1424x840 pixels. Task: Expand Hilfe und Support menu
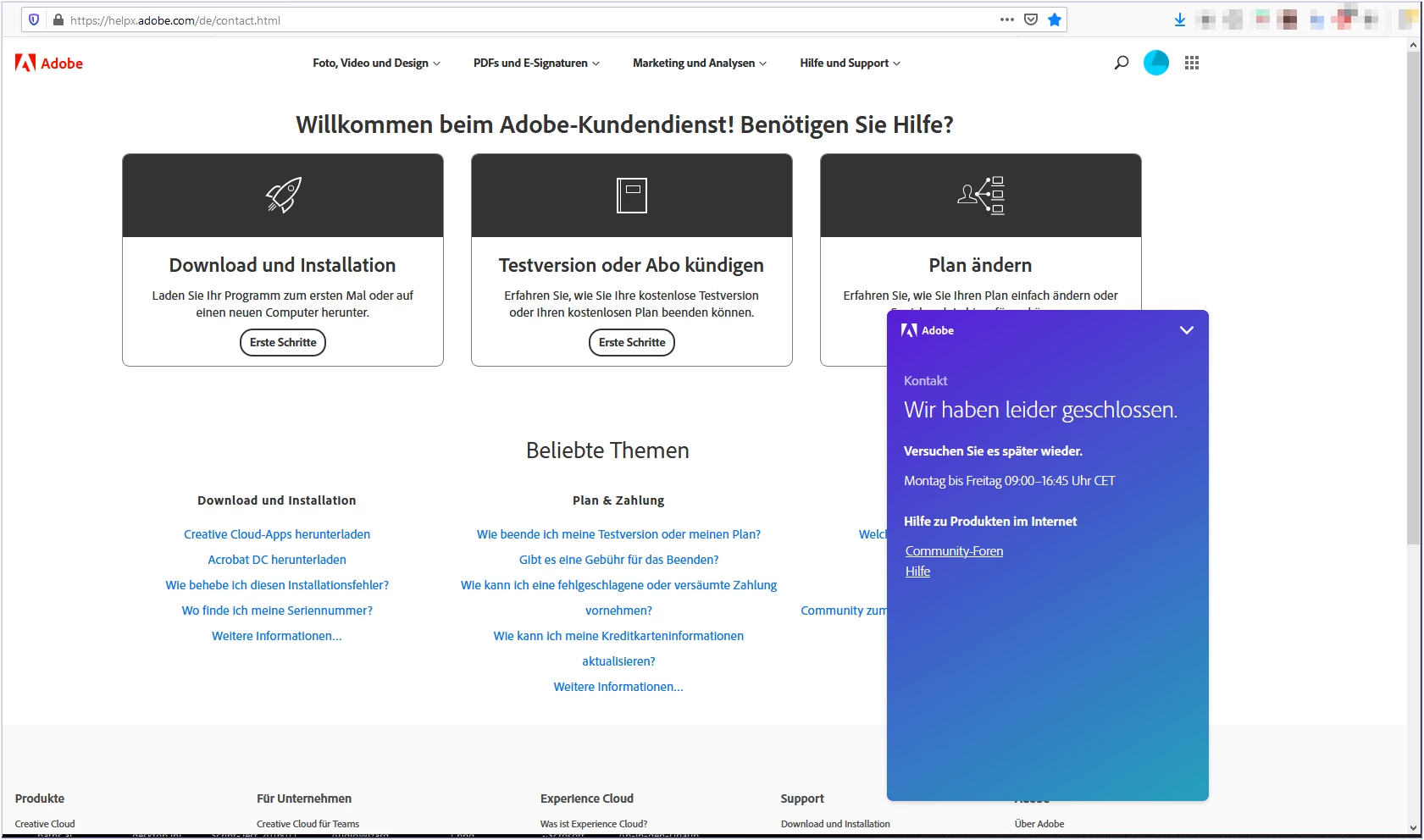point(850,63)
